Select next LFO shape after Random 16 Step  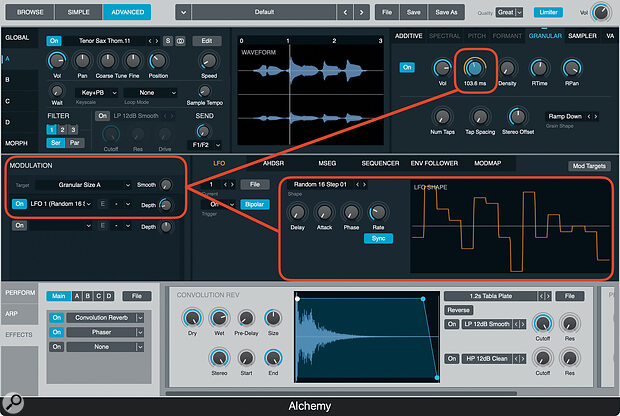[x=364, y=185]
